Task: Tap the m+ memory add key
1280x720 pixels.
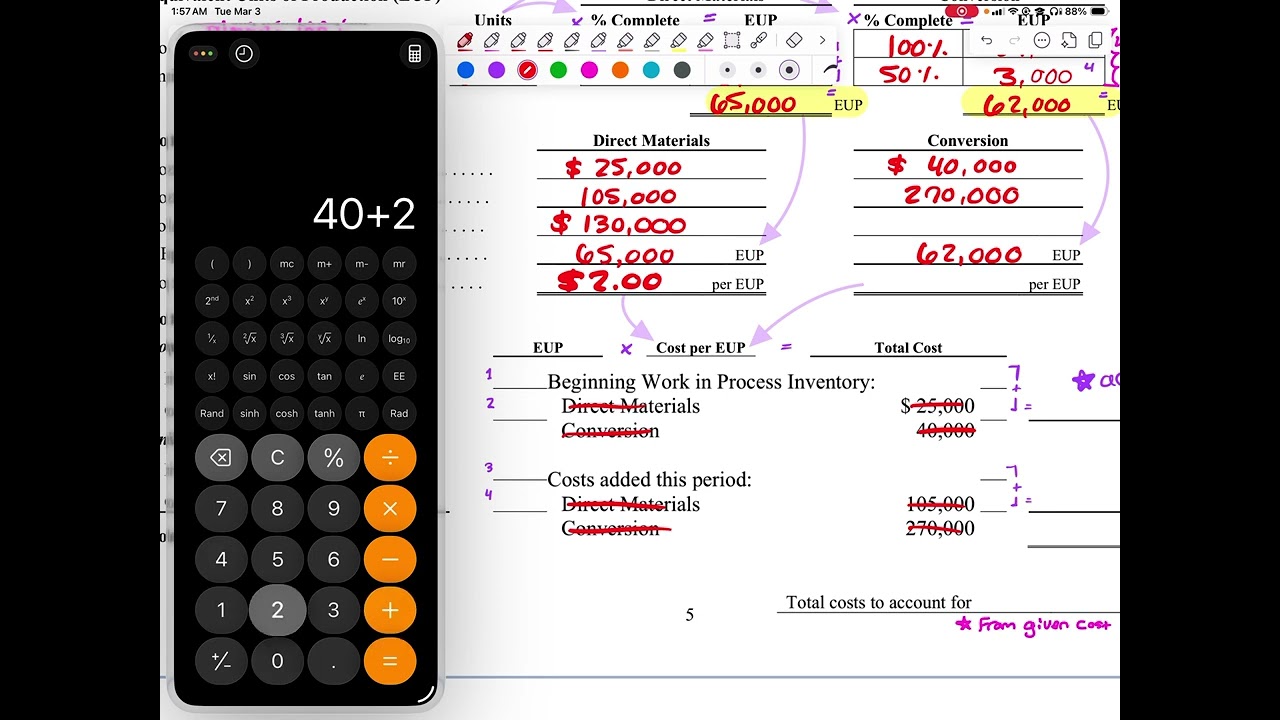Action: click(x=324, y=264)
